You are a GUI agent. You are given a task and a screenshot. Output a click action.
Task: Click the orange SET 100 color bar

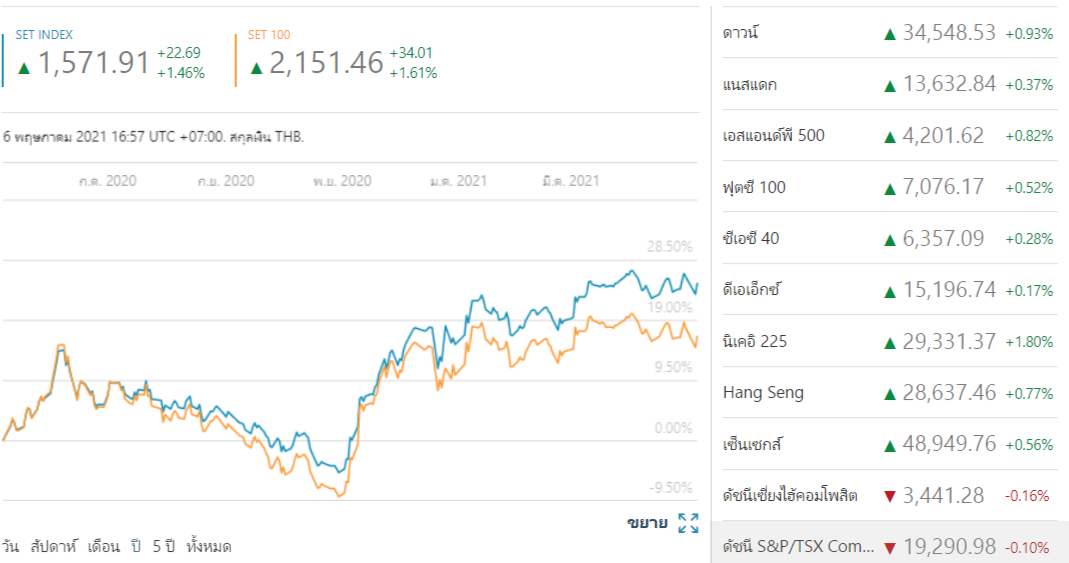(x=236, y=60)
